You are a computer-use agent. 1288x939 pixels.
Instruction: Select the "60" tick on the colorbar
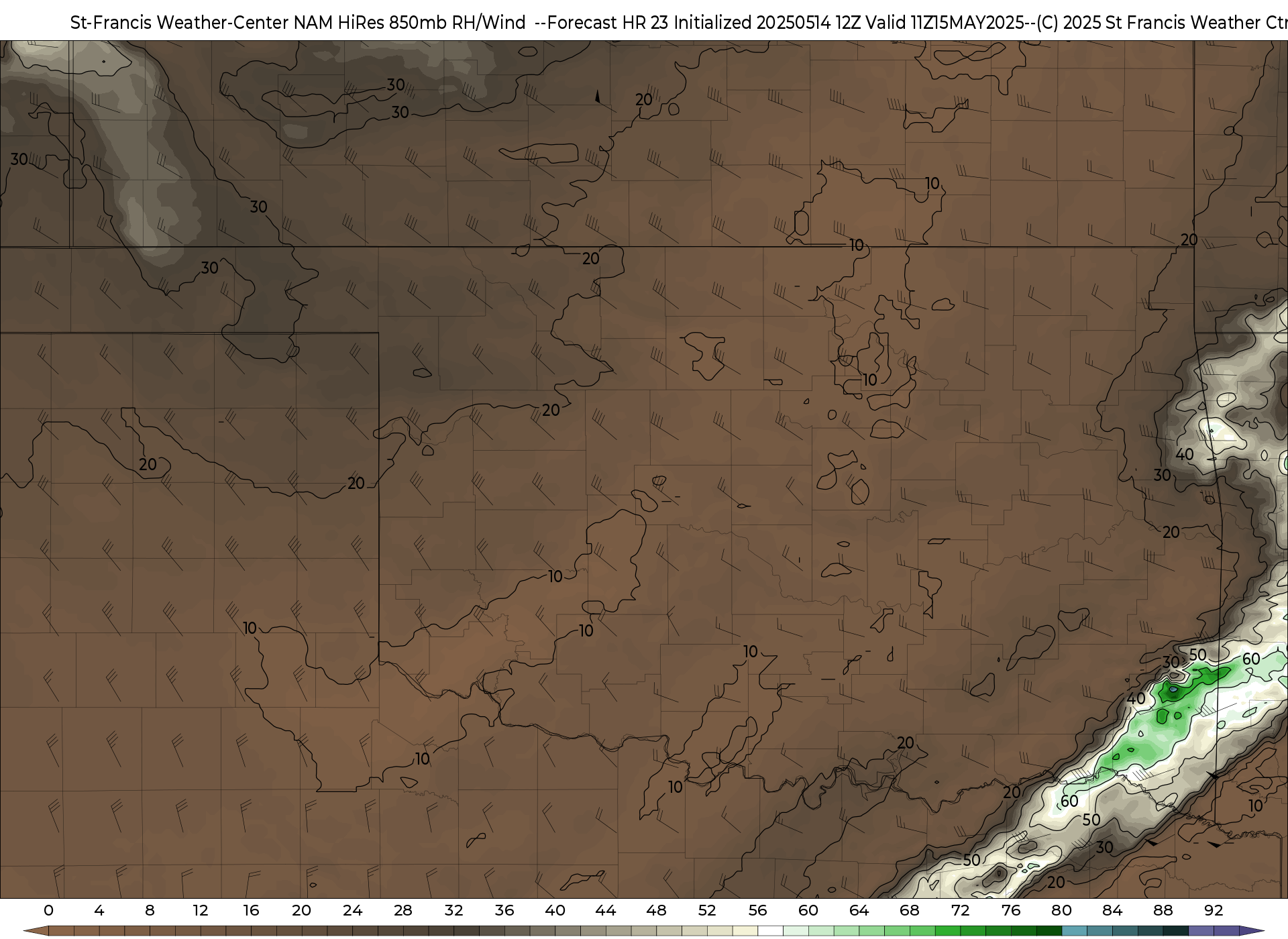pyautogui.click(x=808, y=911)
